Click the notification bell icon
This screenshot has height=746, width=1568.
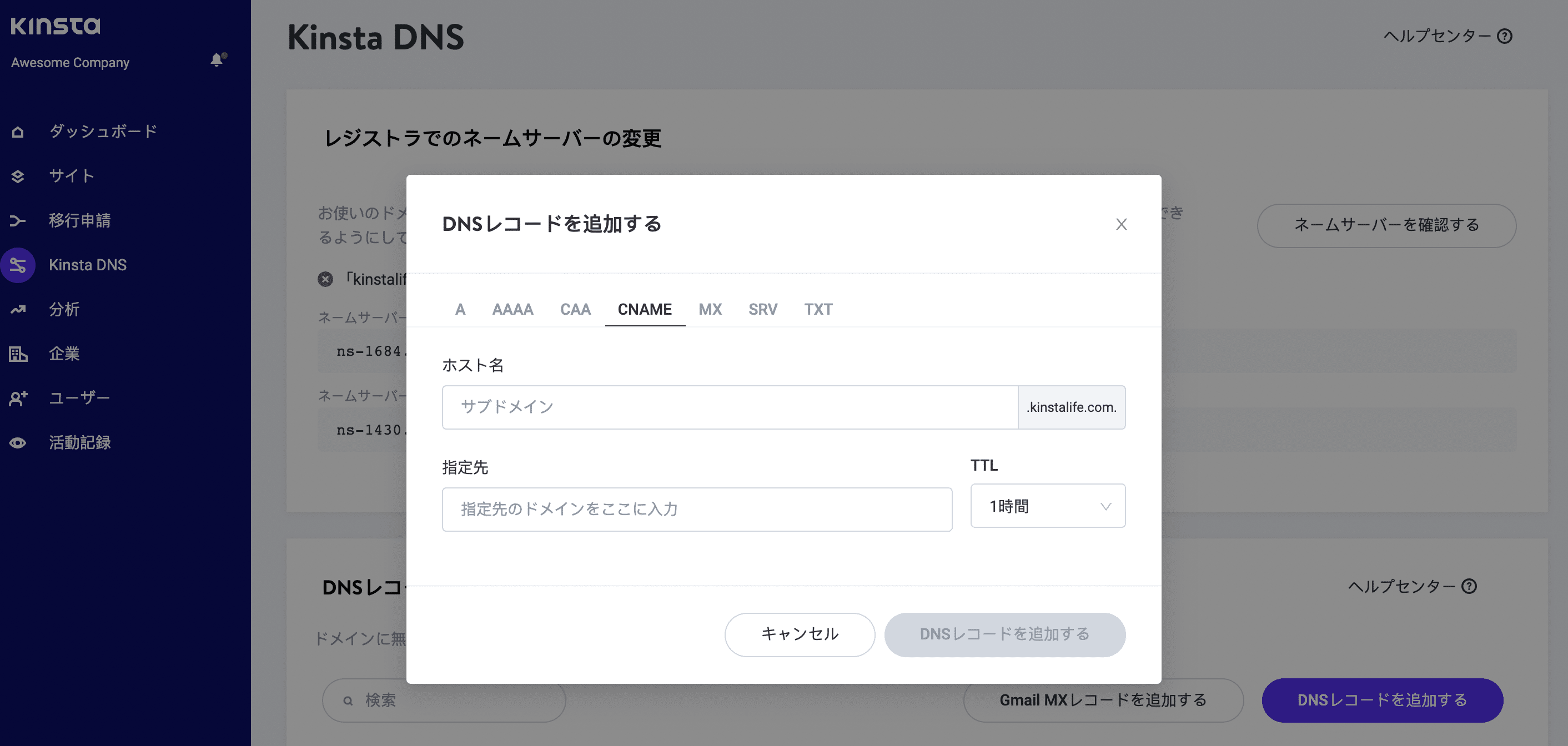[217, 61]
